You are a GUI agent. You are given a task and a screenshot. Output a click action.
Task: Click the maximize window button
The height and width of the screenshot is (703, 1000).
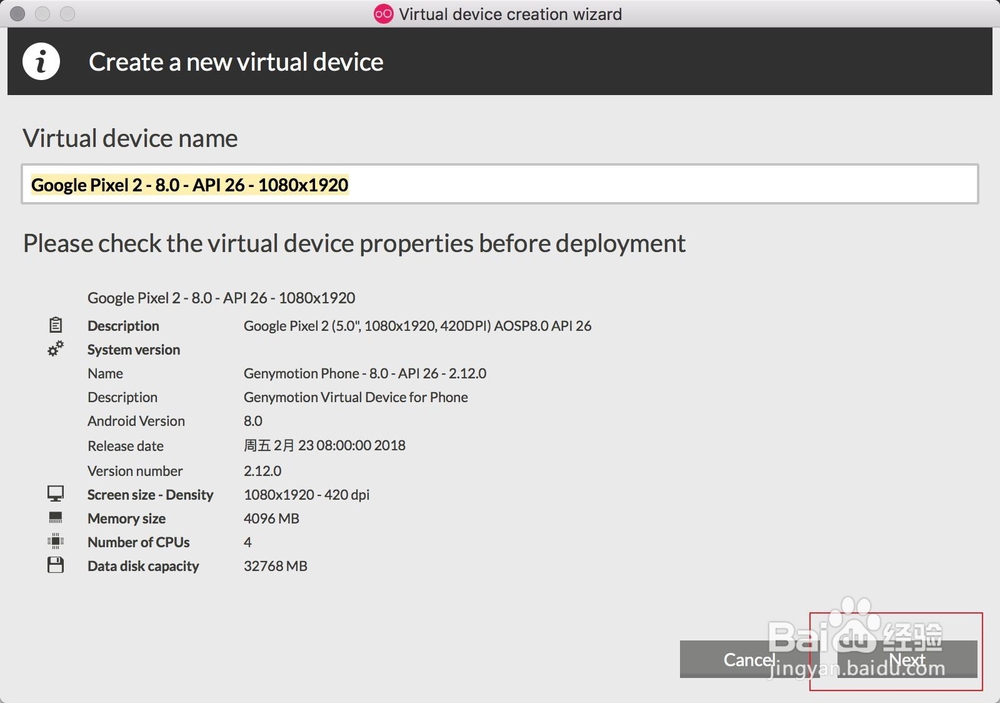[67, 14]
